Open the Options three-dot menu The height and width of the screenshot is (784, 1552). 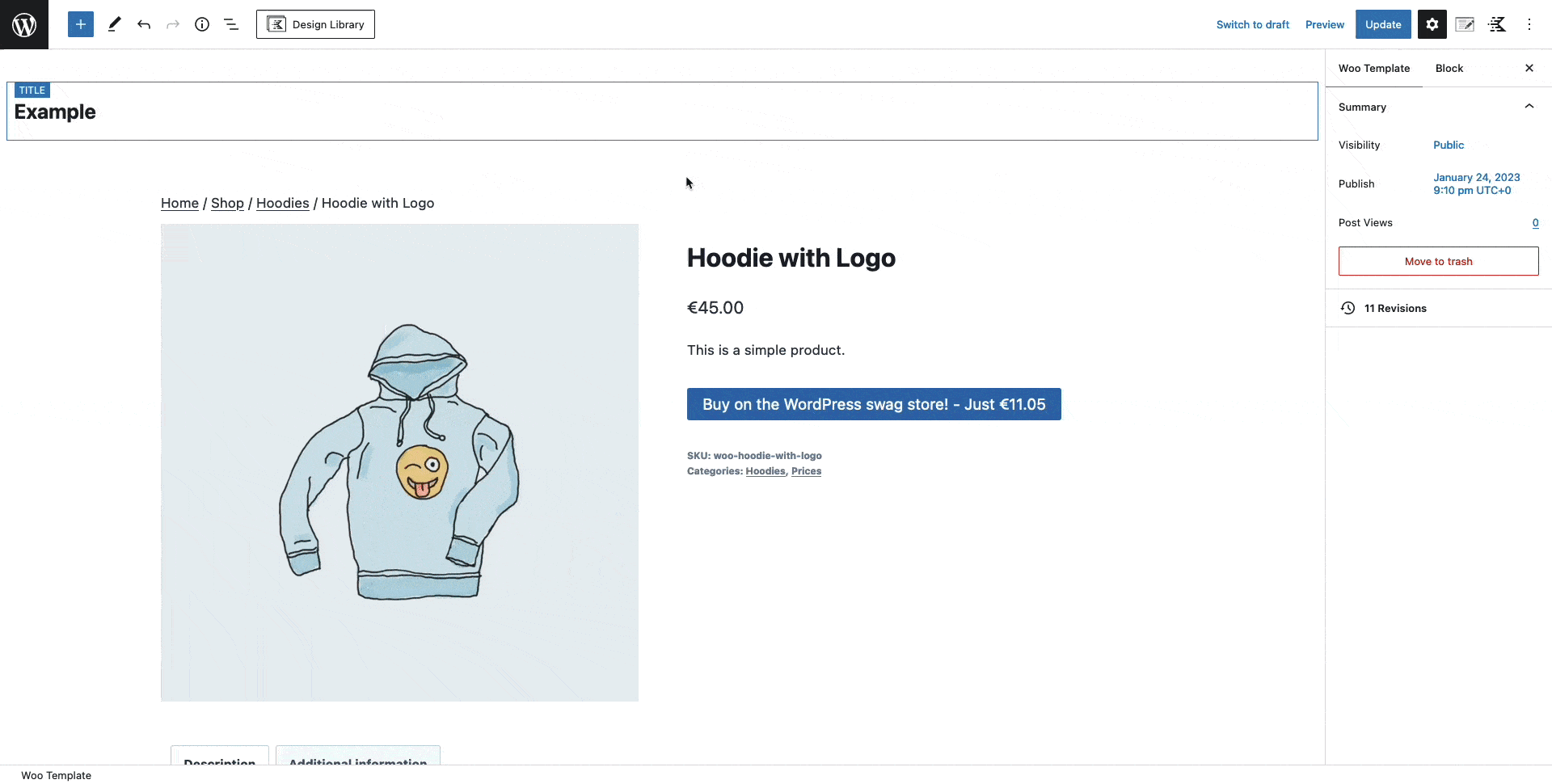tap(1529, 24)
